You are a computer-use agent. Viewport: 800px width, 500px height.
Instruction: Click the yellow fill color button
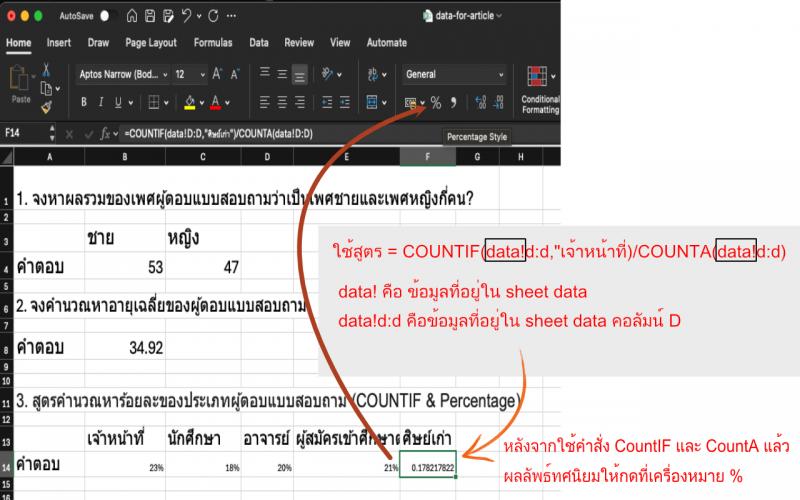click(x=188, y=102)
